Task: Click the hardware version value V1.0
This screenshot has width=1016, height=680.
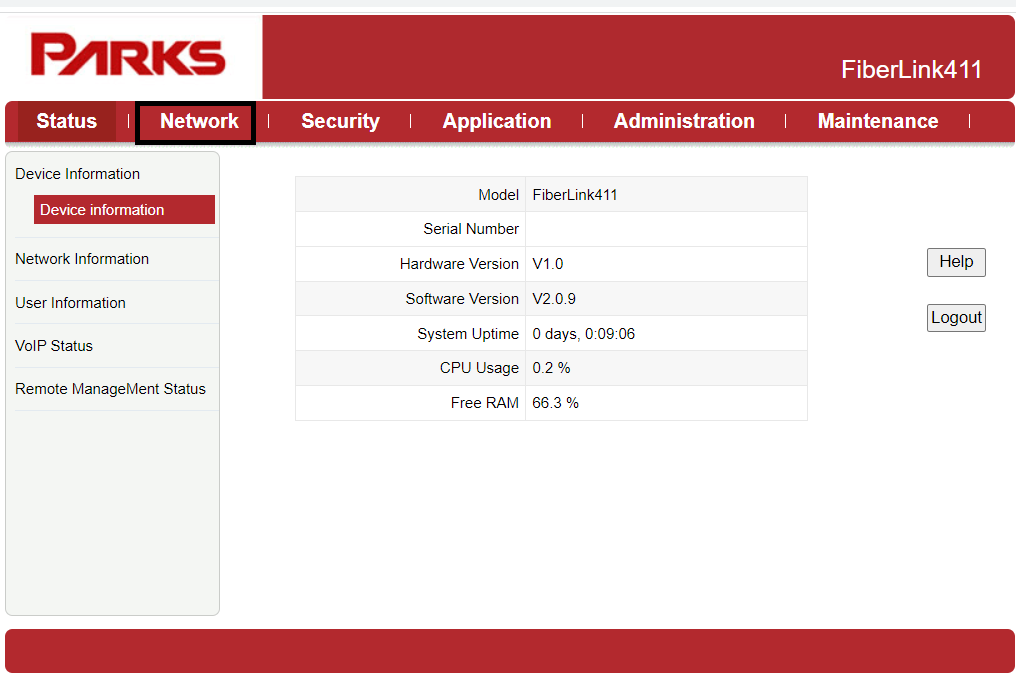Action: [x=548, y=264]
